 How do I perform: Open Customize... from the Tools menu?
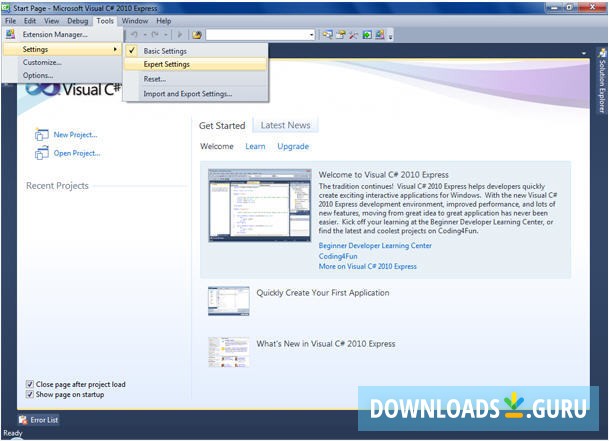pos(62,62)
